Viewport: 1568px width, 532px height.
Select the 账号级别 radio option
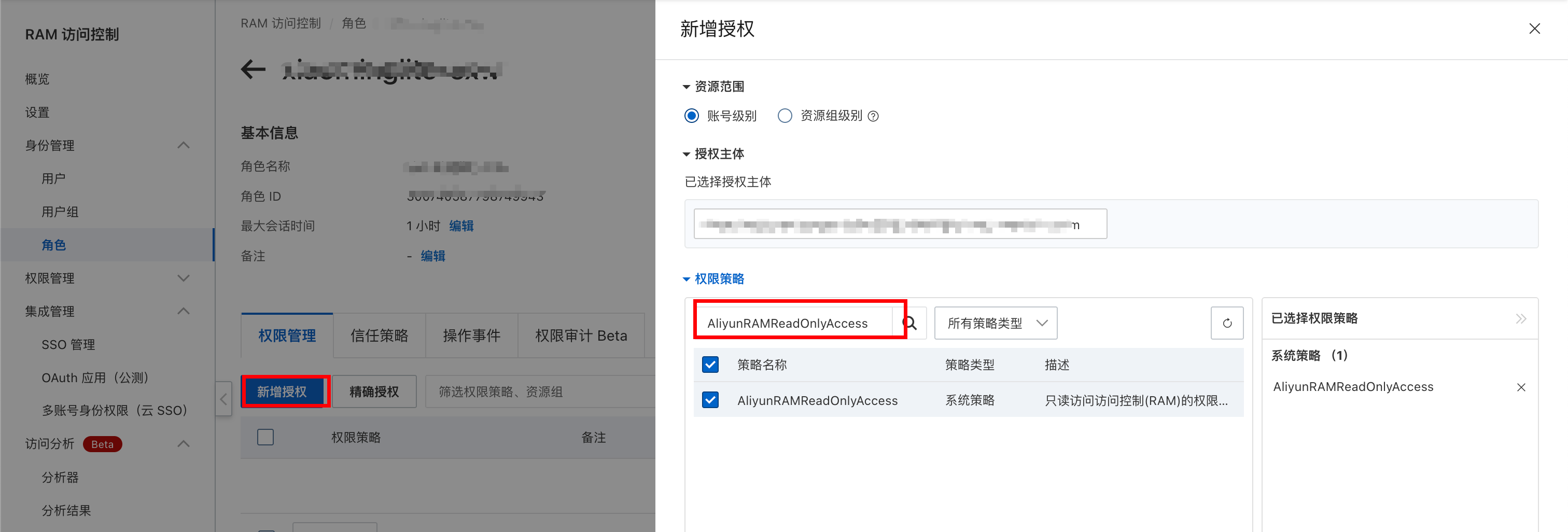[x=692, y=116]
